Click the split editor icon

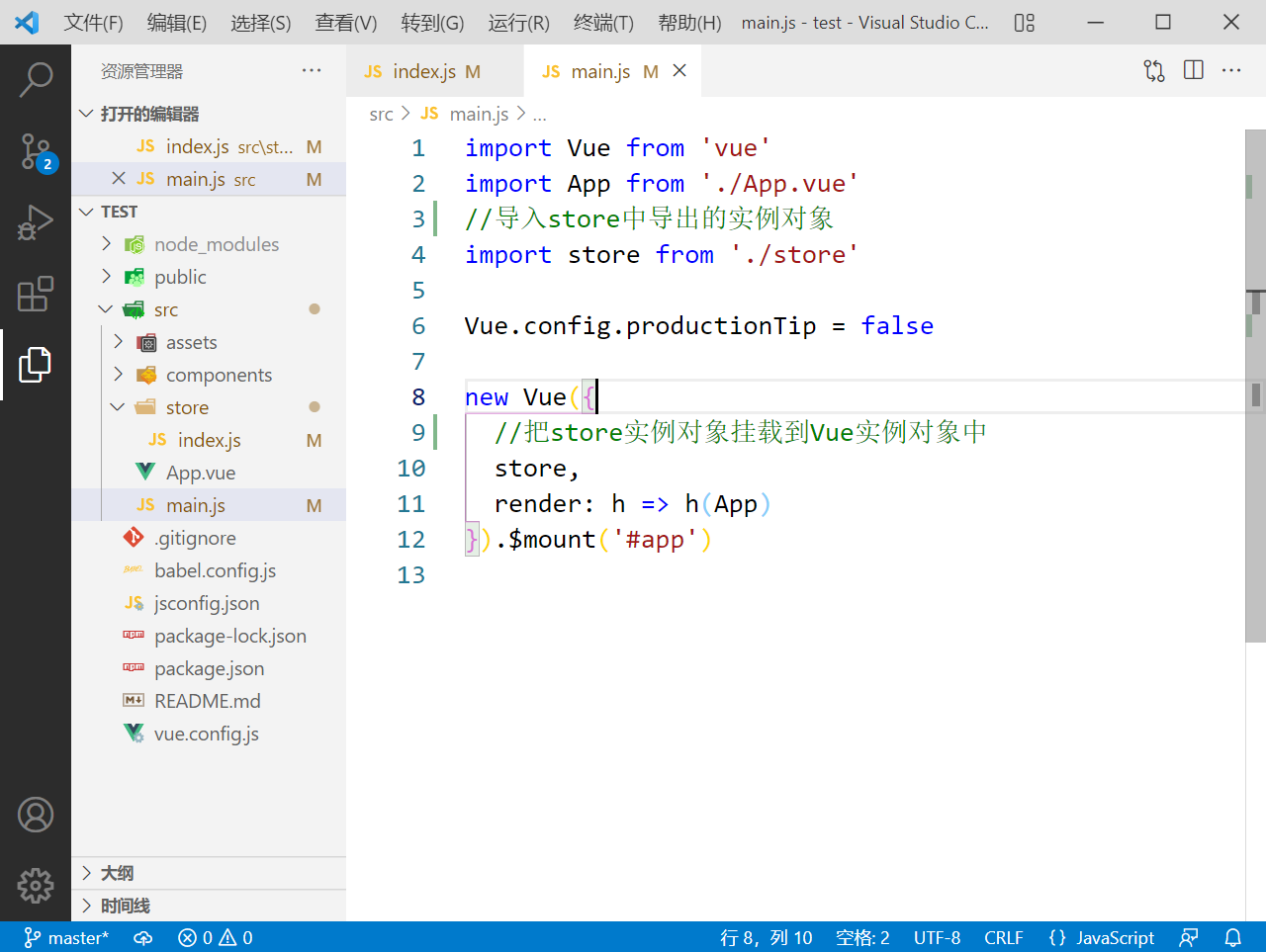click(x=1194, y=70)
